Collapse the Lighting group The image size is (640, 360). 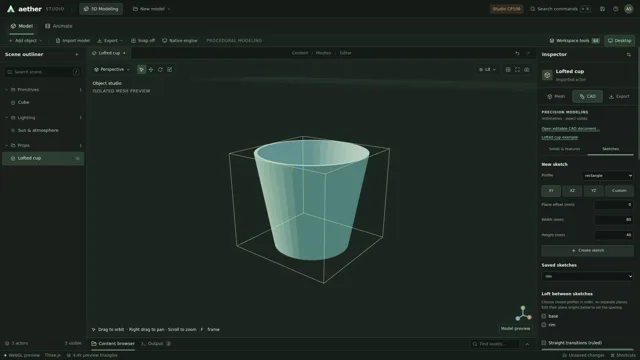pos(7,118)
